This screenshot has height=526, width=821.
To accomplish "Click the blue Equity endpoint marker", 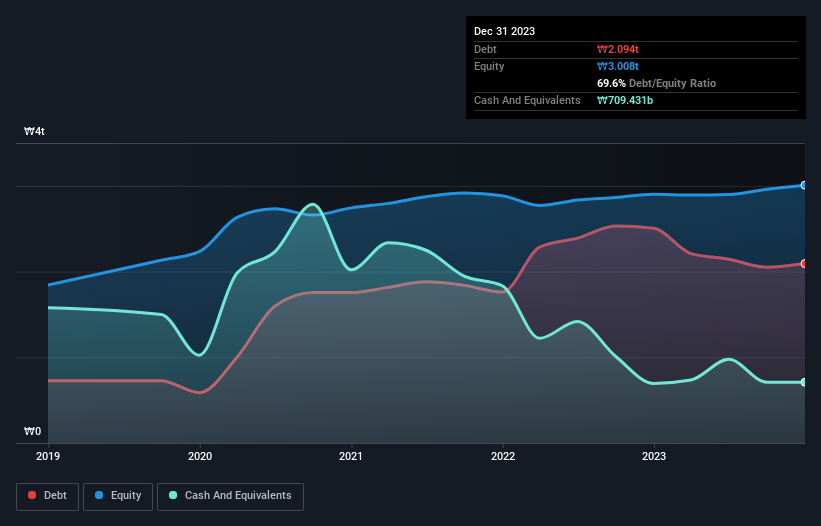I will (804, 185).
